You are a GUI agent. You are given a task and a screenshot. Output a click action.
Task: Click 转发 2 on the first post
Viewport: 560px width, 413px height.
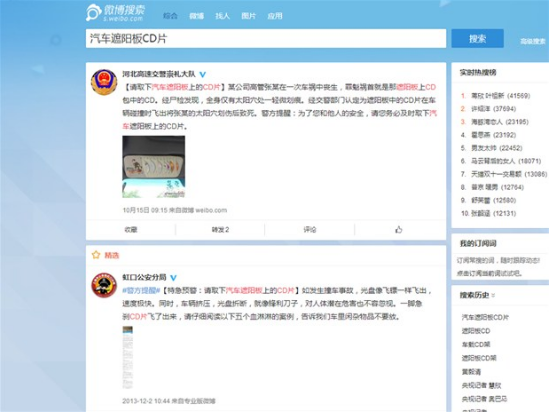tap(220, 229)
